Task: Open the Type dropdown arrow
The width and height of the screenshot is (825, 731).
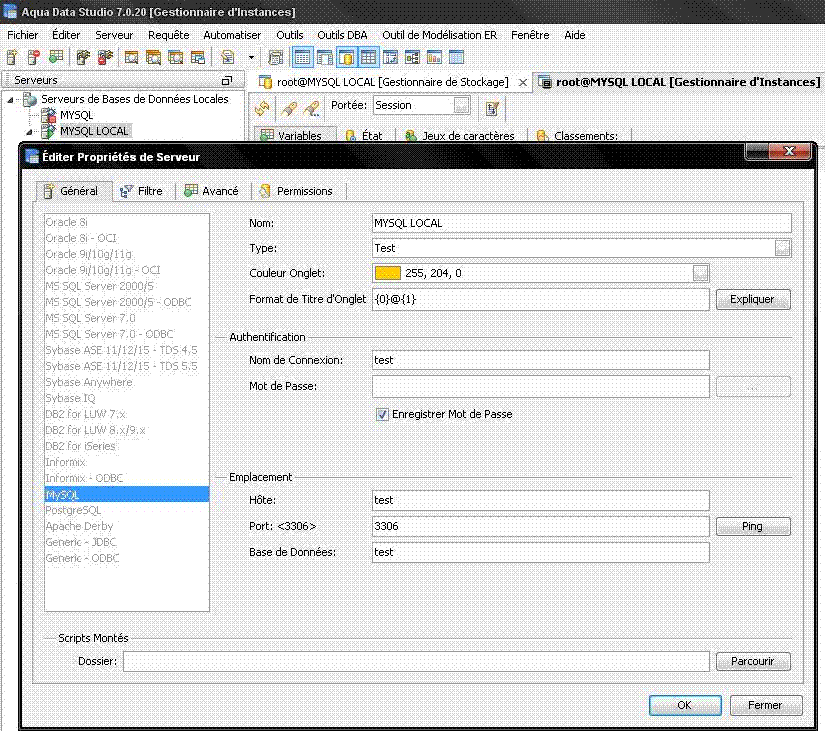Action: click(x=782, y=248)
